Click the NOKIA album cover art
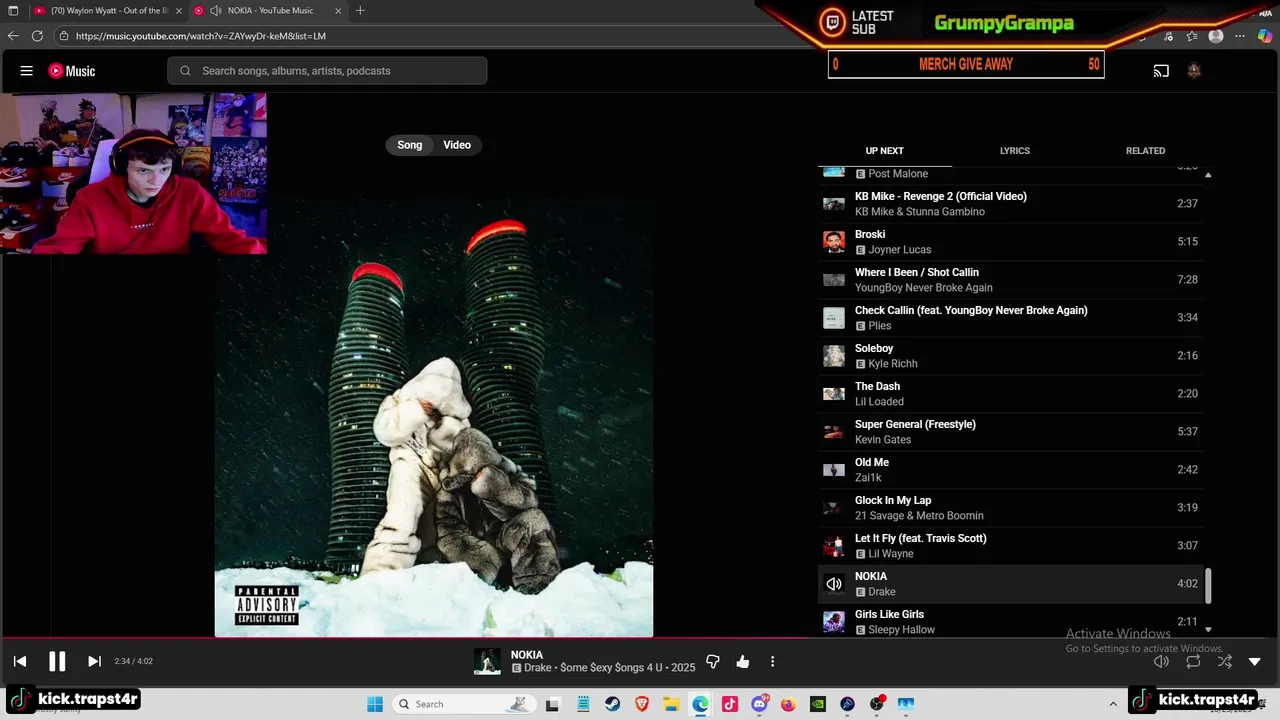 pyautogui.click(x=434, y=418)
